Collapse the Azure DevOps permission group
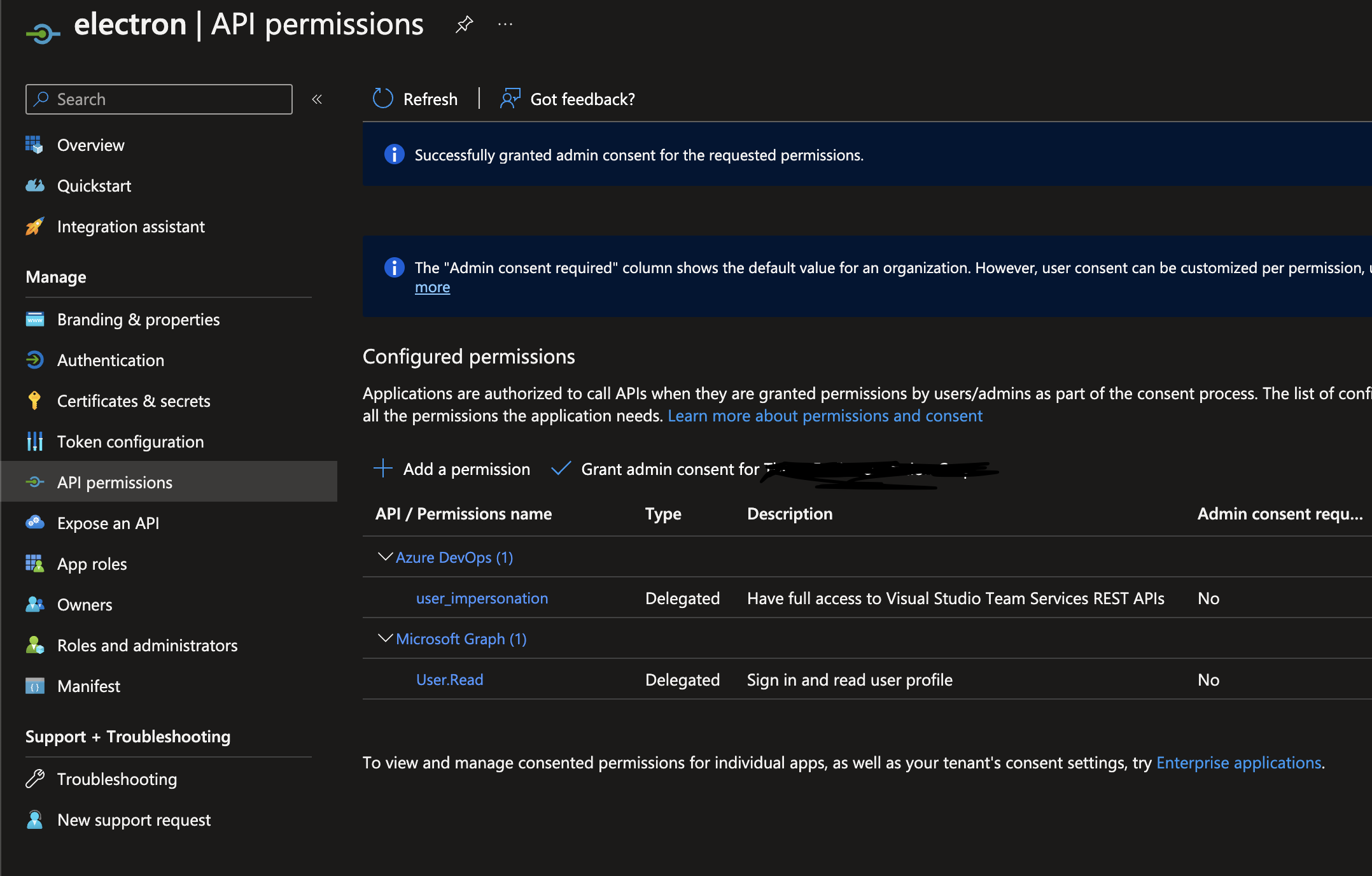This screenshot has width=1372, height=876. 385,557
